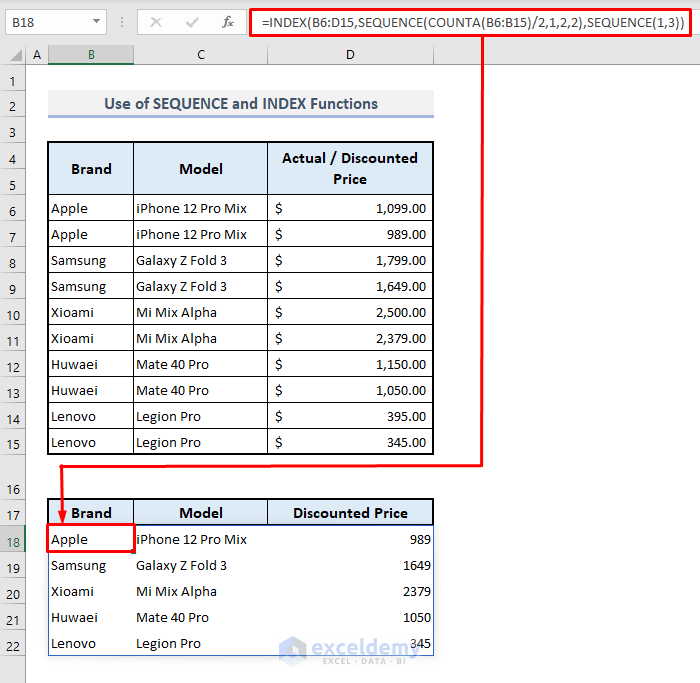The width and height of the screenshot is (700, 683).
Task: Click the price cell '1,649.00'
Action: pos(350,286)
